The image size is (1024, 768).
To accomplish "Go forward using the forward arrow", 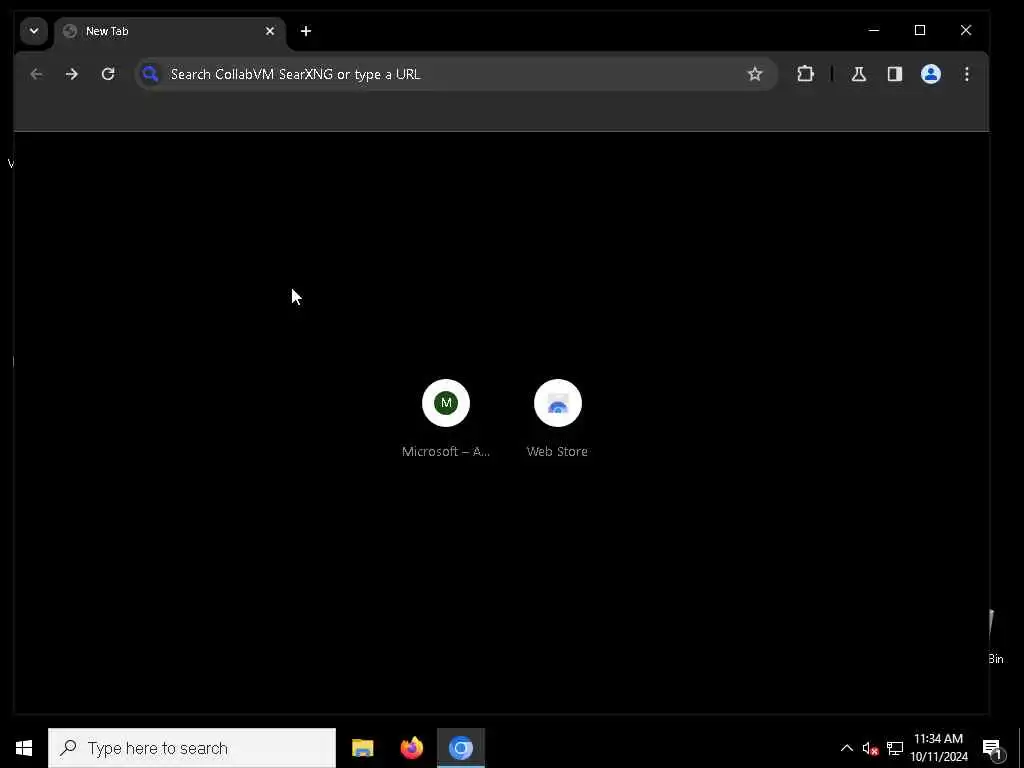I will pos(72,74).
